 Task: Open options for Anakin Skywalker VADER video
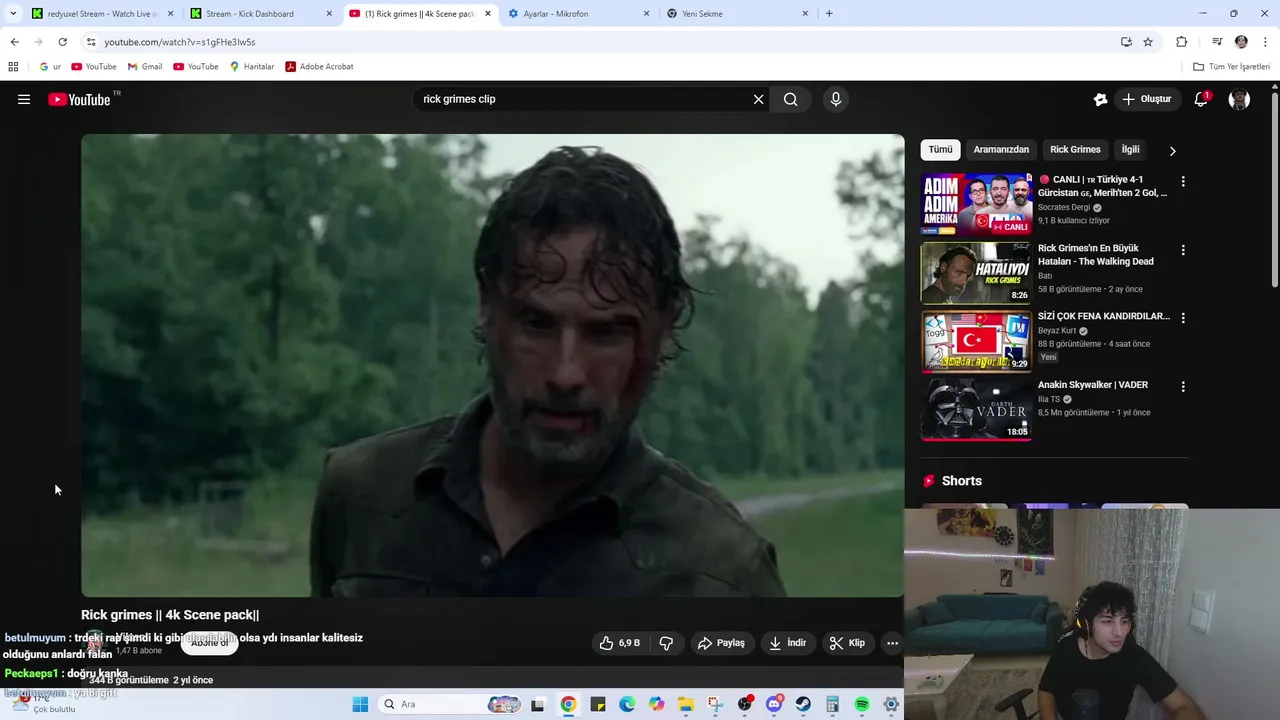point(1183,386)
